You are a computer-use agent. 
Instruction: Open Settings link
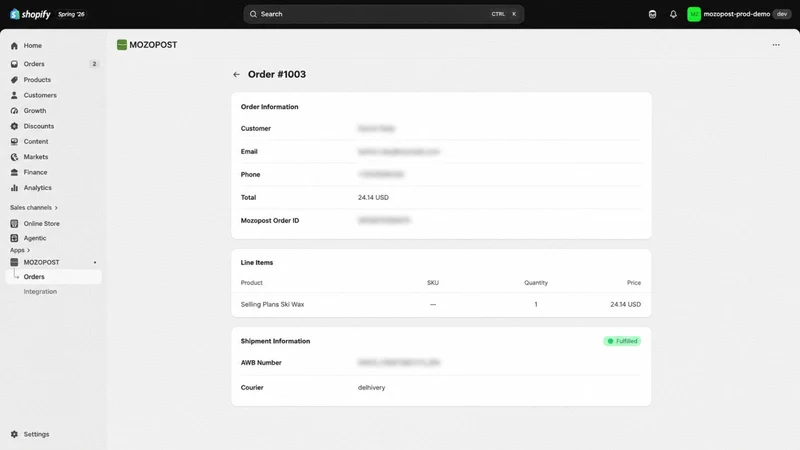36,434
